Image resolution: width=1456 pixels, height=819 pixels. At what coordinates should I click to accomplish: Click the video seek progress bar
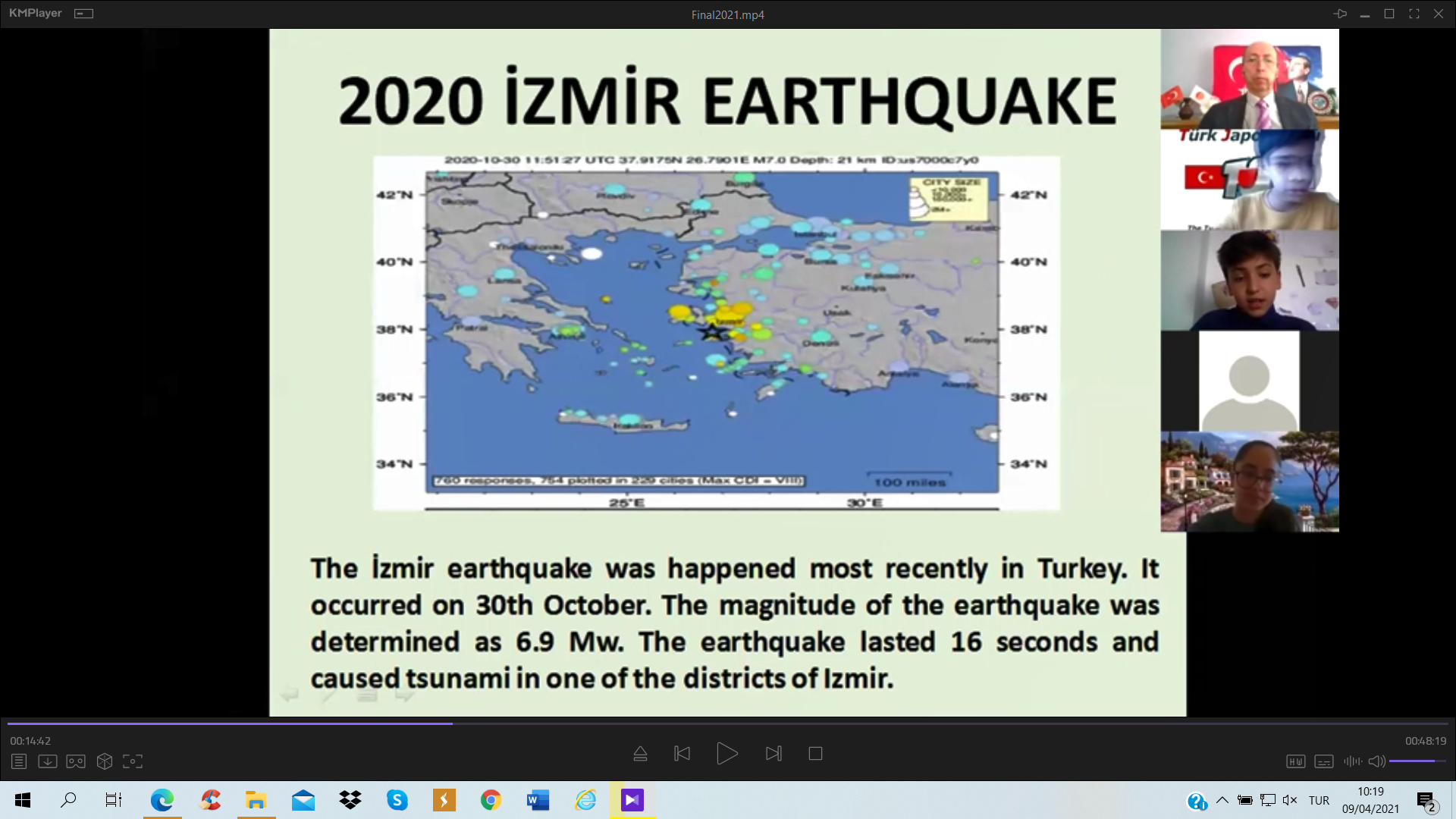pos(728,723)
